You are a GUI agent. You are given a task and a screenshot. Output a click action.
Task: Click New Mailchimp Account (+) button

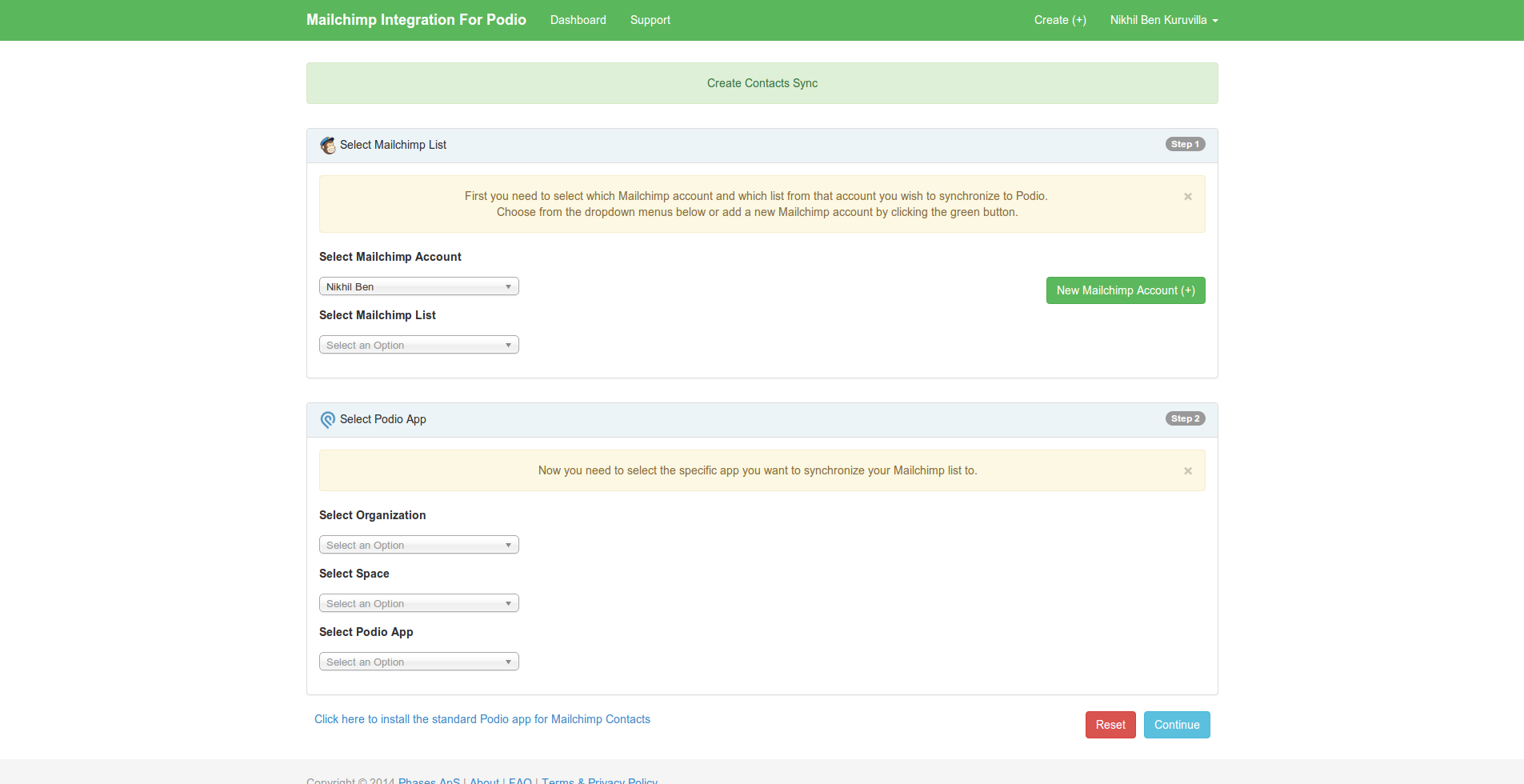[1125, 290]
